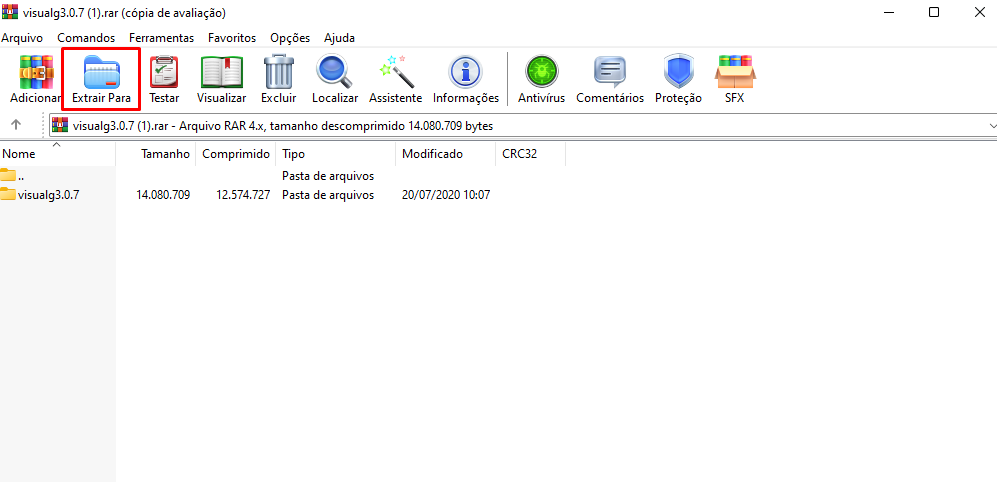This screenshot has width=997, height=482.
Task: Open the Comandos menu
Action: tap(86, 38)
